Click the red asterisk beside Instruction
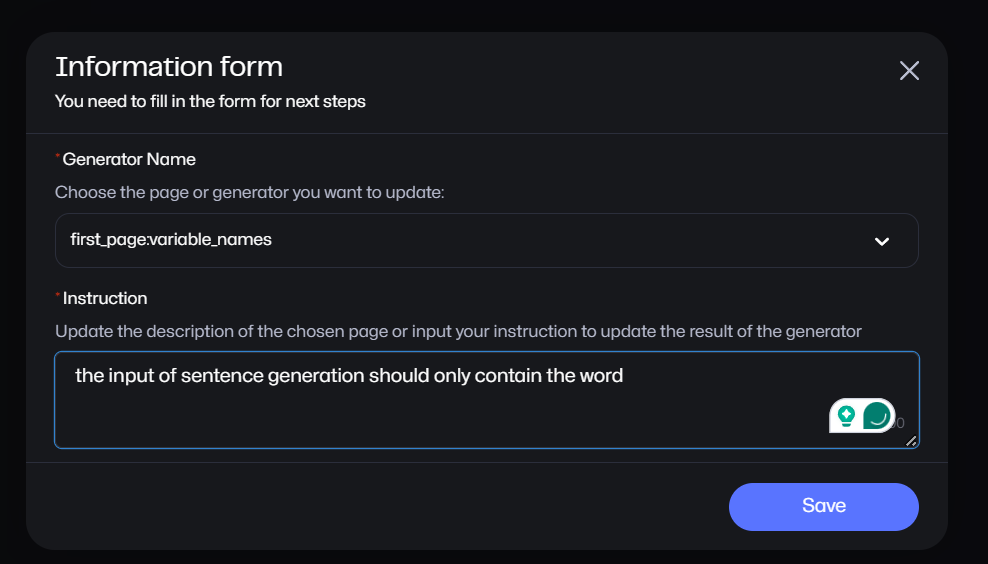The image size is (988, 564). pyautogui.click(x=58, y=297)
